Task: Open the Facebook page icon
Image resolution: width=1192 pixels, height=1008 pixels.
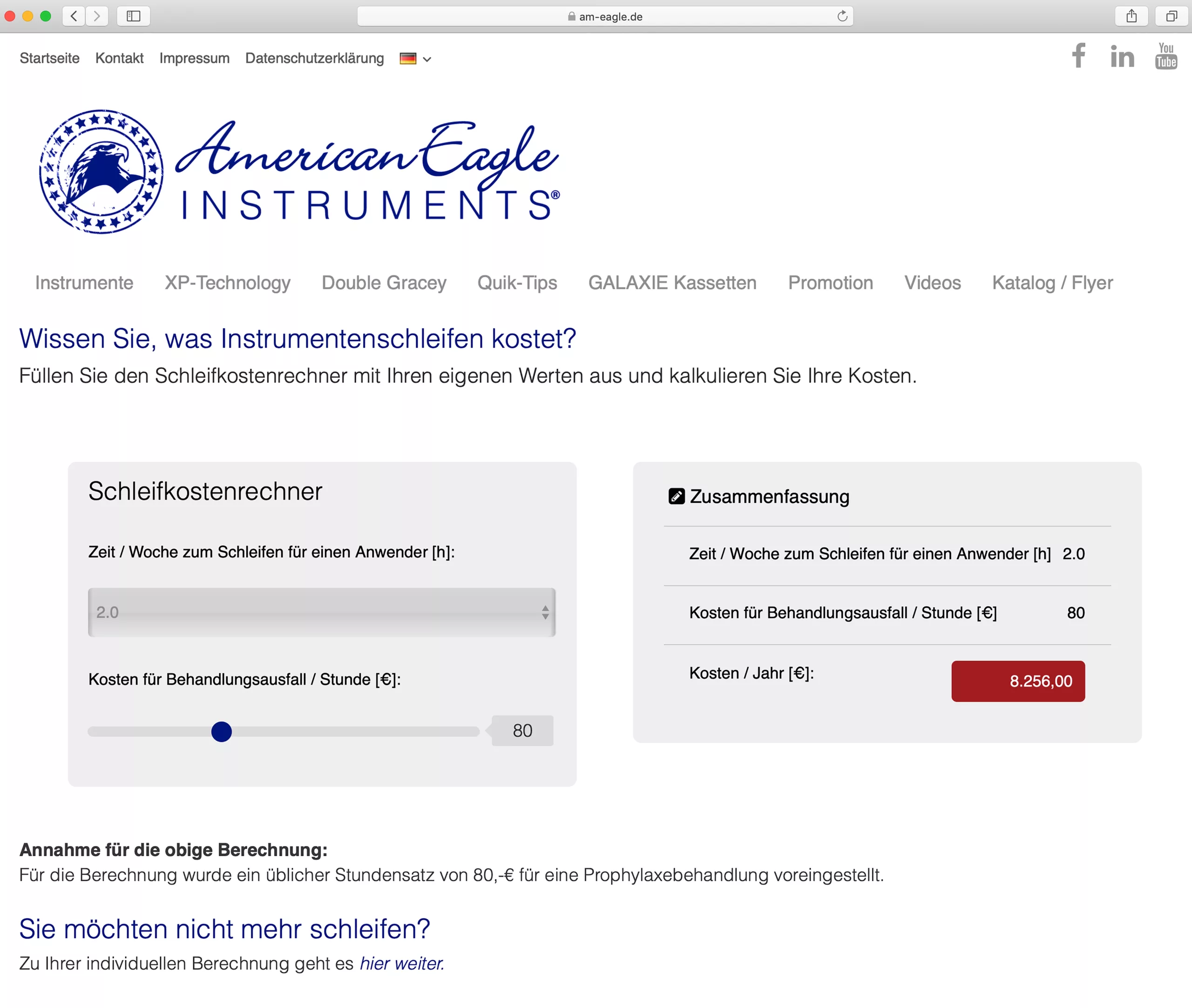Action: click(x=1078, y=55)
